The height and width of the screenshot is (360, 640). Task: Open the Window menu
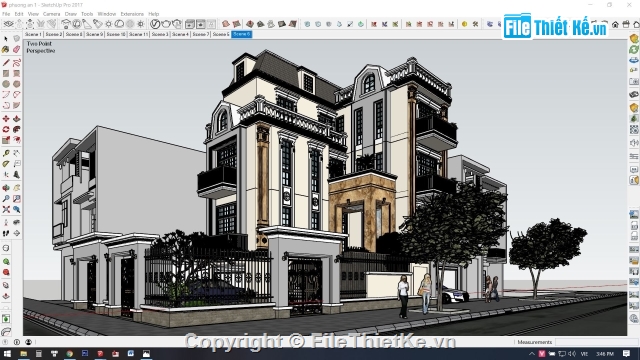[107, 14]
